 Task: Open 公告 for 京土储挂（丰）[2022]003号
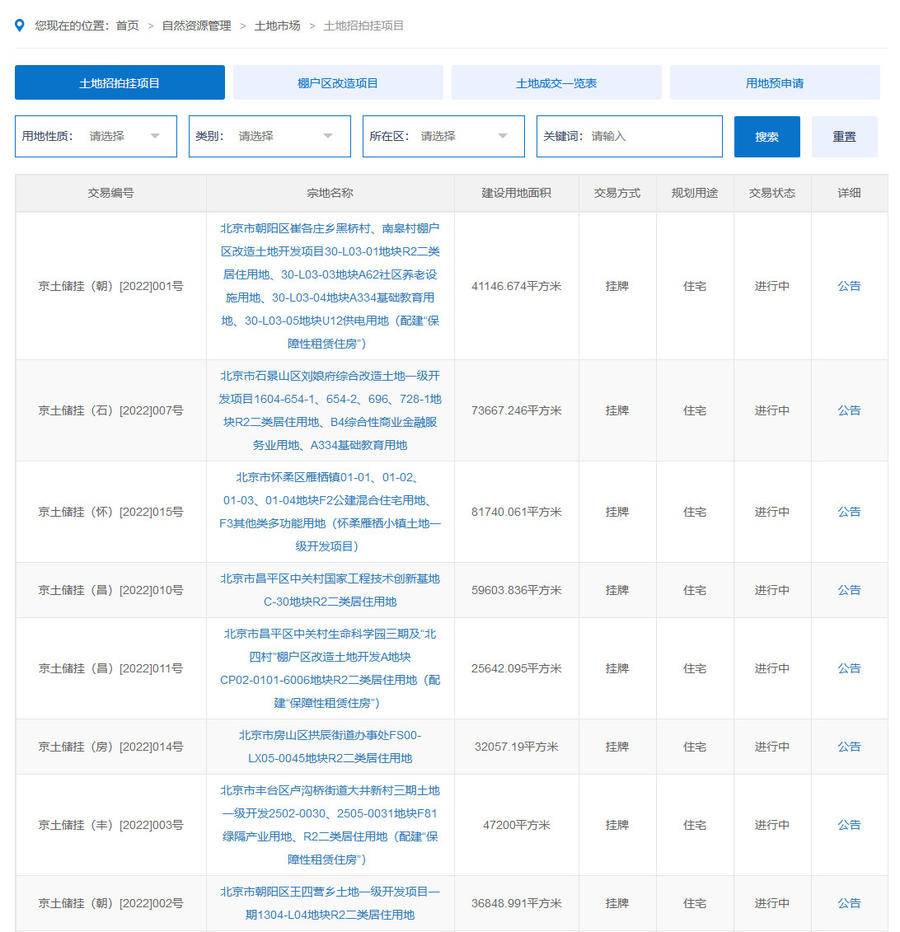pyautogui.click(x=848, y=825)
